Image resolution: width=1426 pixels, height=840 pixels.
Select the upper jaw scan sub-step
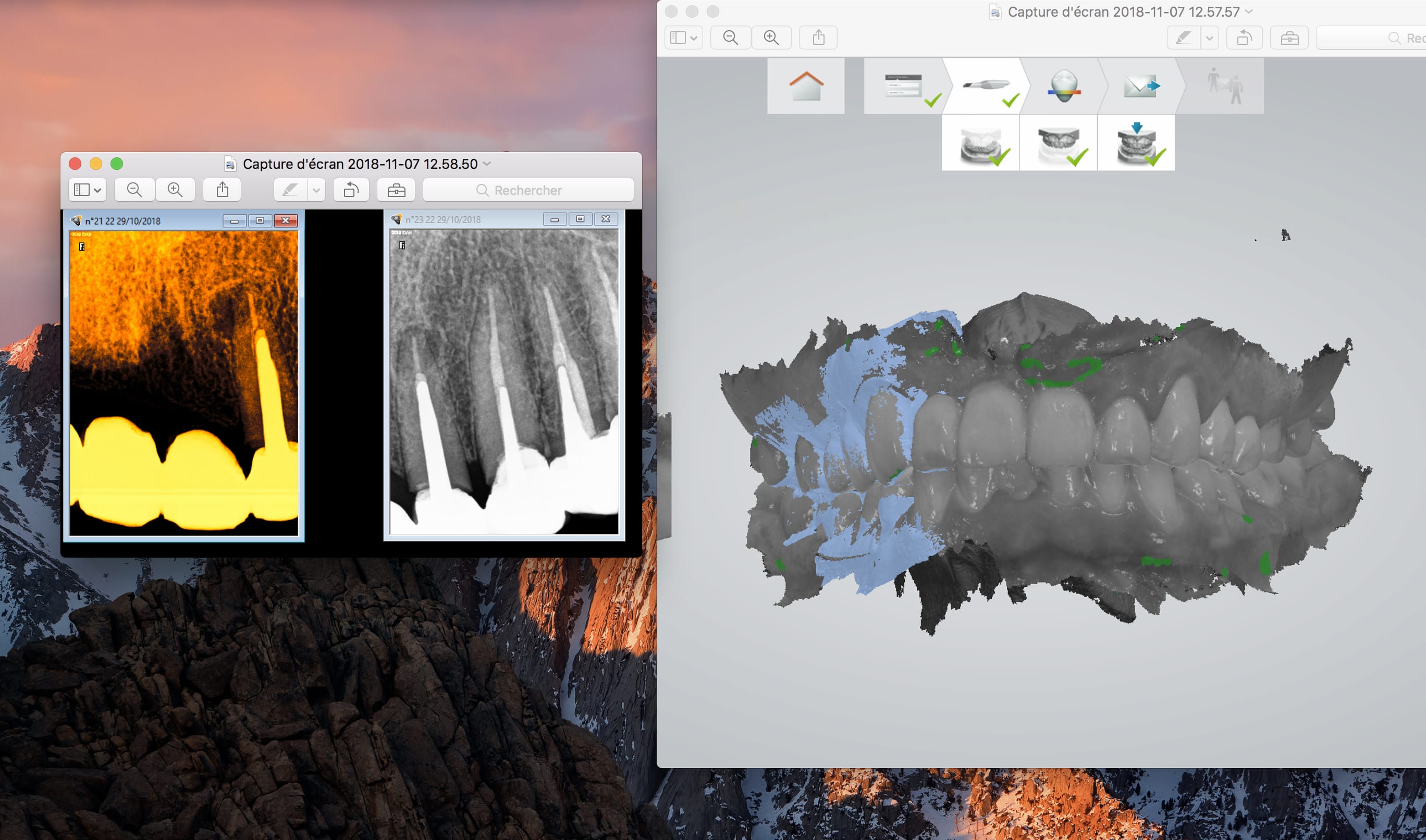tap(1059, 143)
